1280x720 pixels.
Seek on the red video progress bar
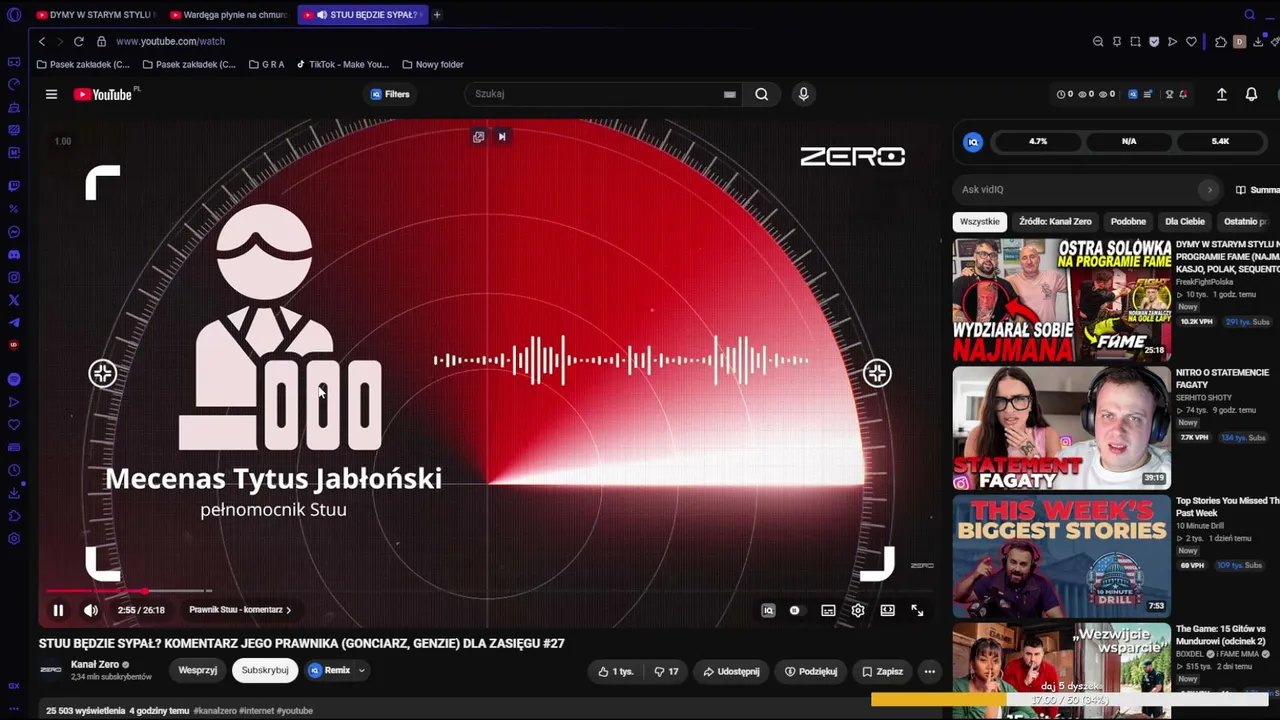pos(487,591)
